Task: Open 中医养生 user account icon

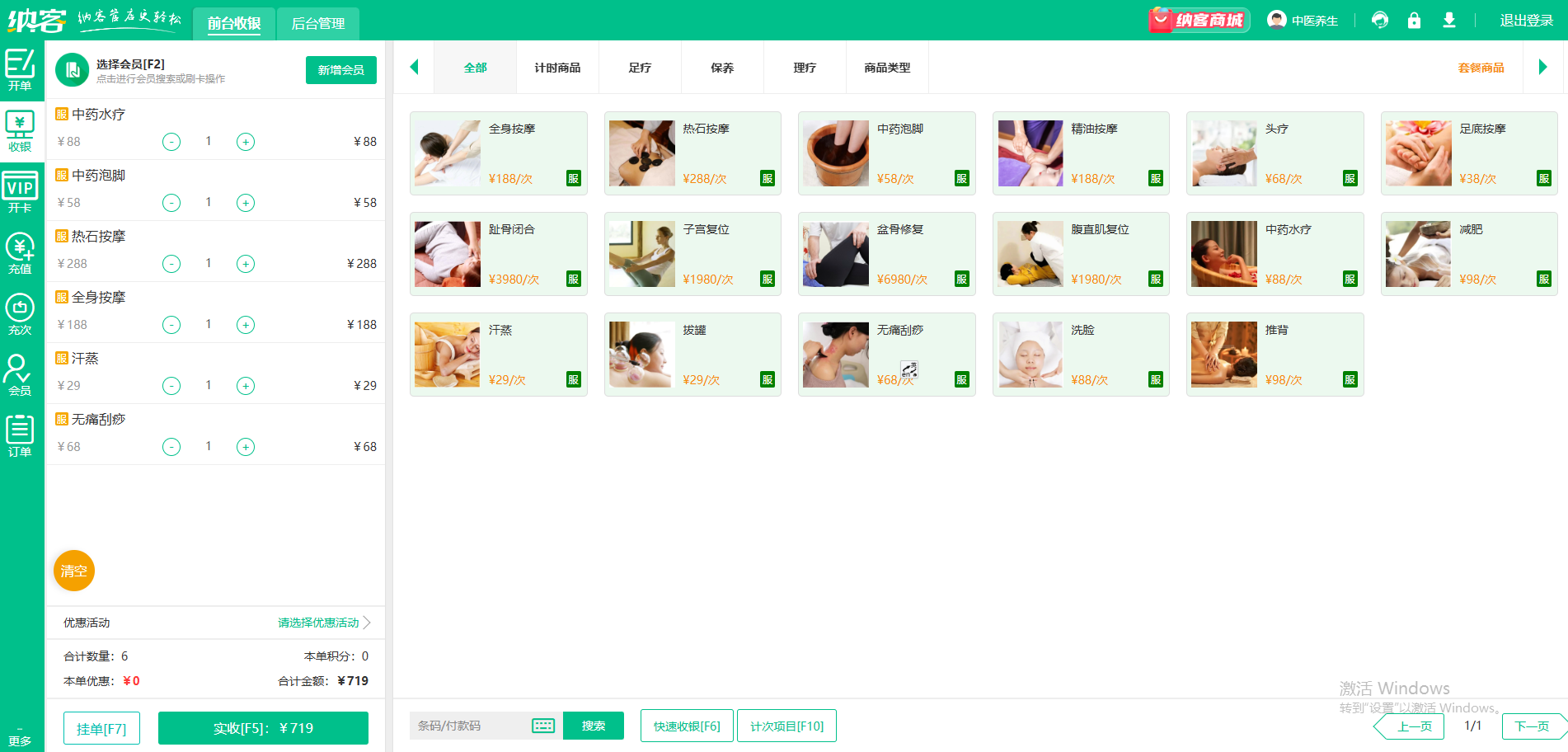Action: coord(1277,20)
